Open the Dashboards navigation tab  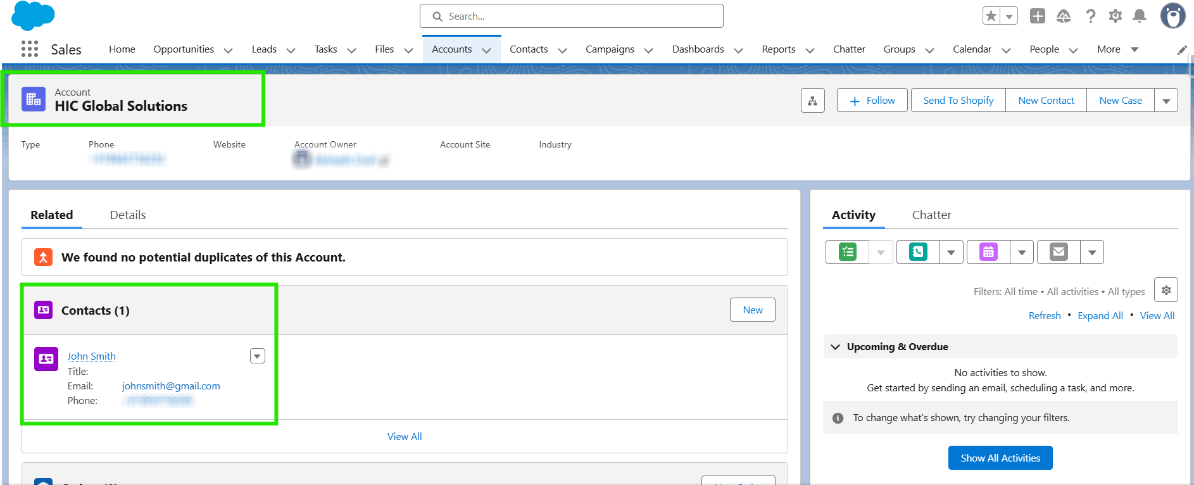coord(698,49)
